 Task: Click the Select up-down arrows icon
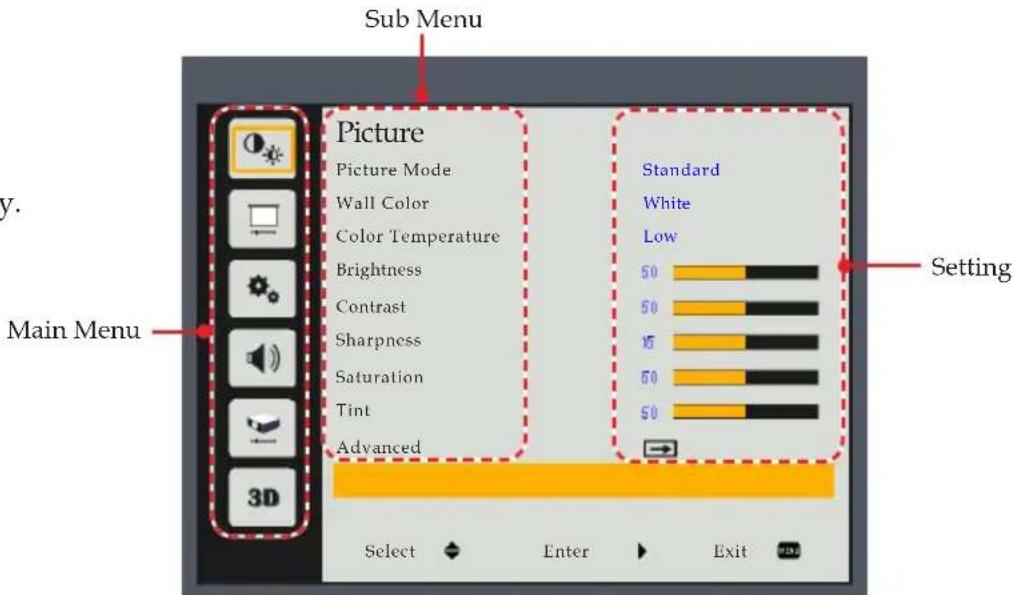[x=452, y=551]
